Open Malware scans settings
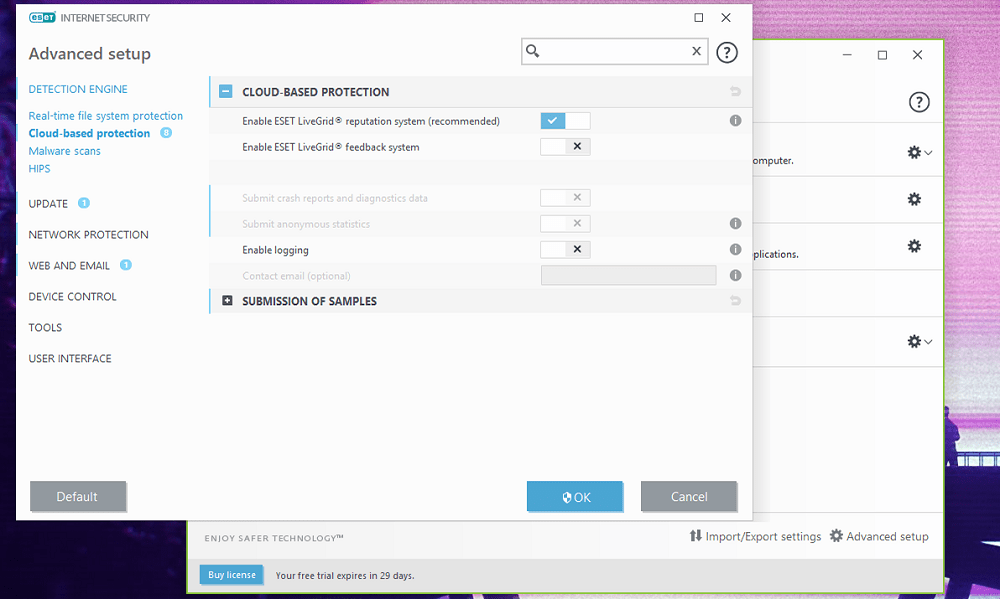Screen dimensions: 1000x599 pos(64,151)
